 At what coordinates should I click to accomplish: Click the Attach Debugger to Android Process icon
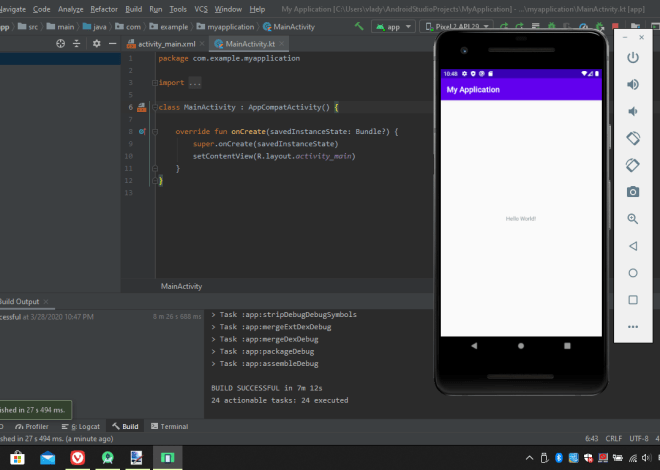[x=599, y=27]
